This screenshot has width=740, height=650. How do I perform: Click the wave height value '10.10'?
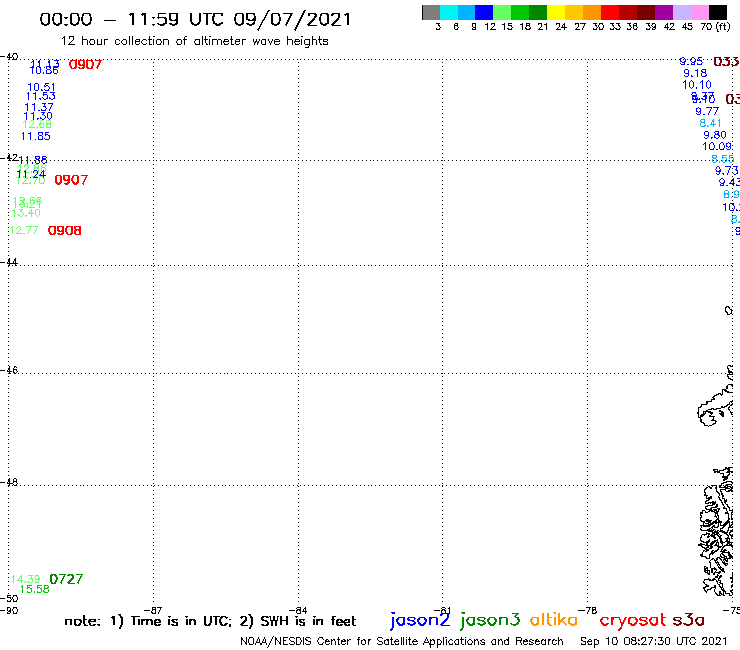click(697, 85)
